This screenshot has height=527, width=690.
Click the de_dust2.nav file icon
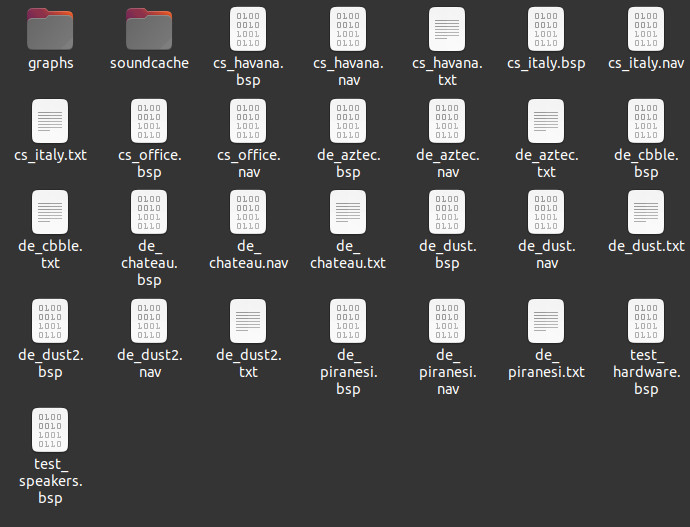click(x=149, y=321)
